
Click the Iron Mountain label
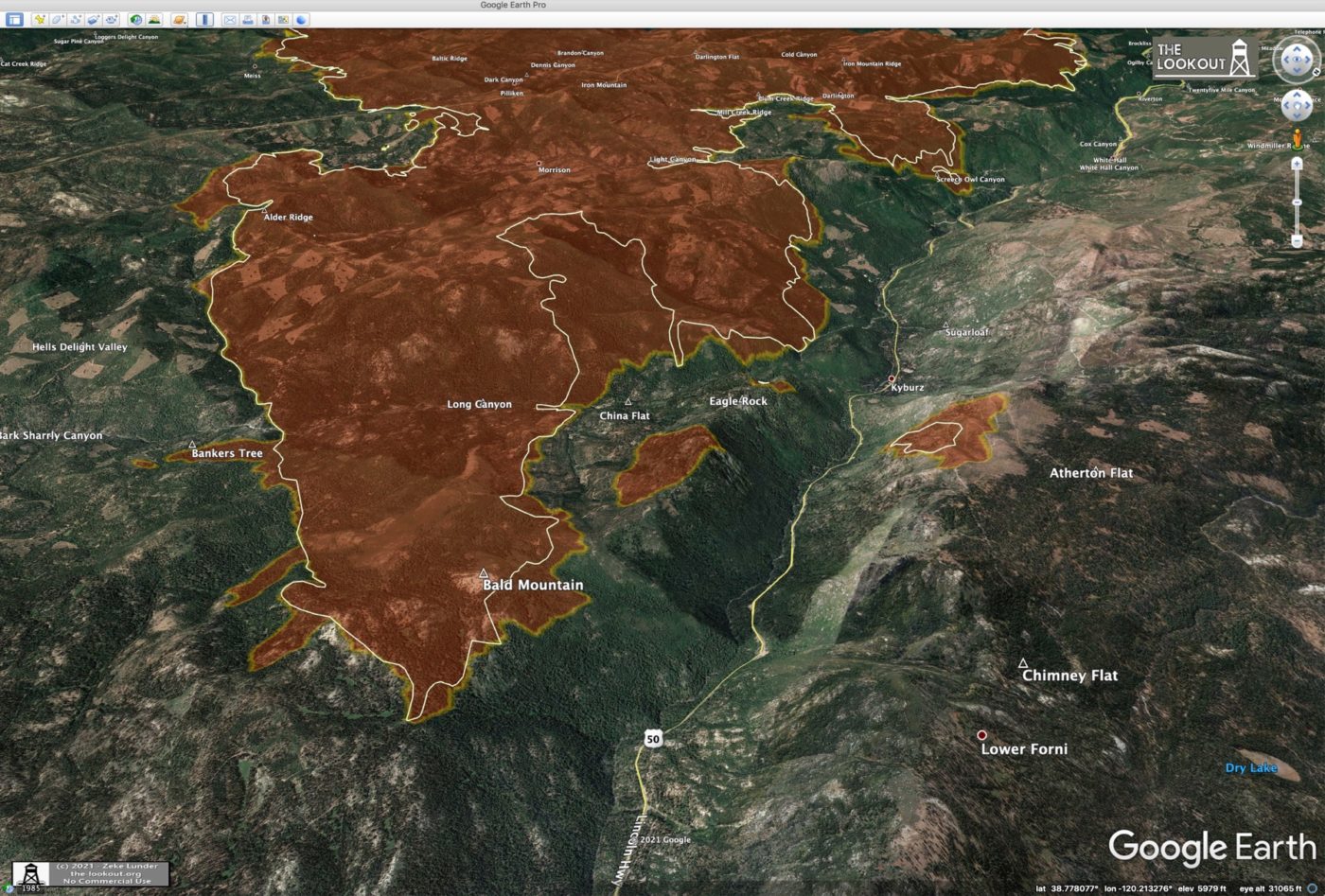click(x=604, y=85)
